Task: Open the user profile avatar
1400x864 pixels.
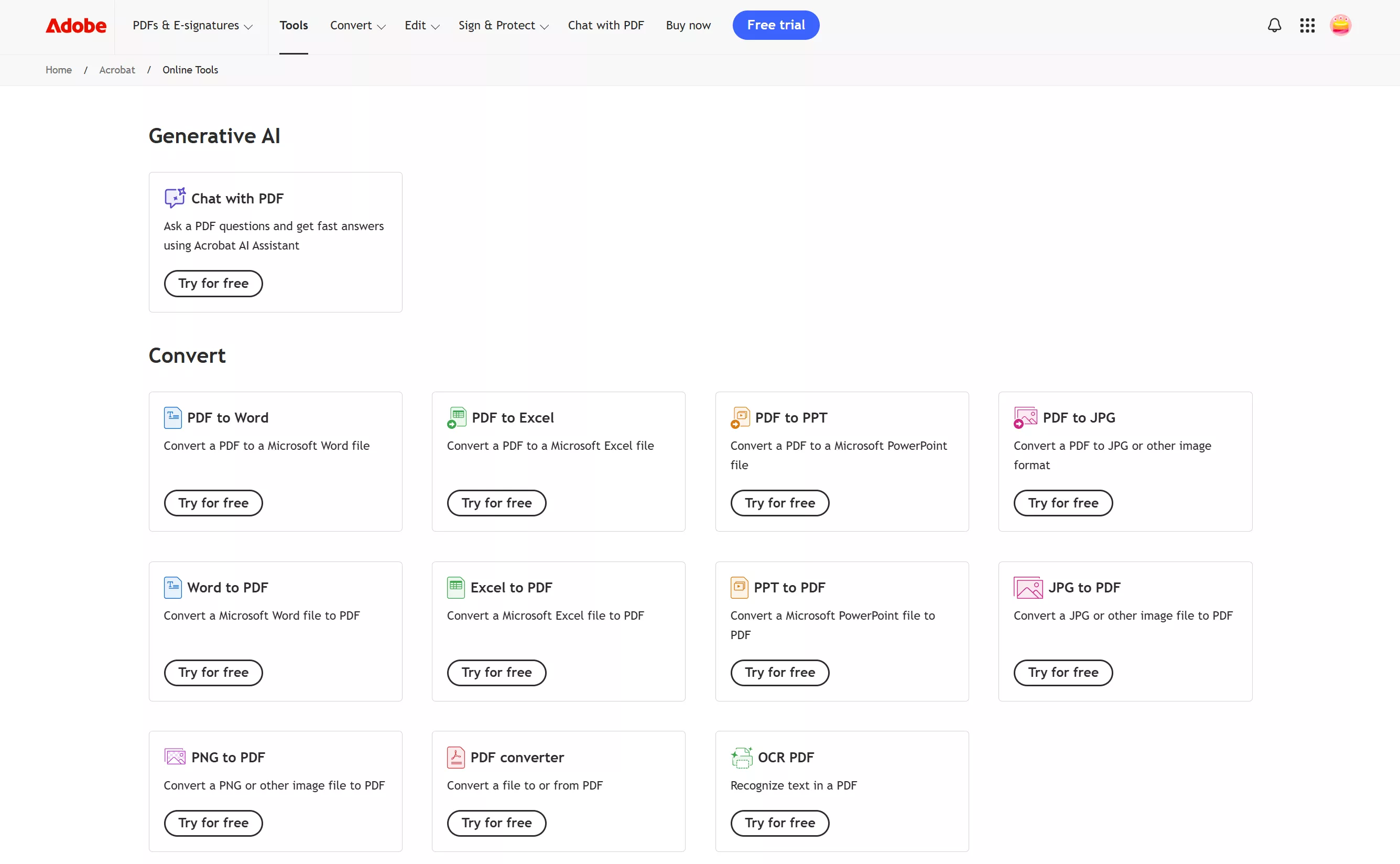Action: click(x=1341, y=25)
